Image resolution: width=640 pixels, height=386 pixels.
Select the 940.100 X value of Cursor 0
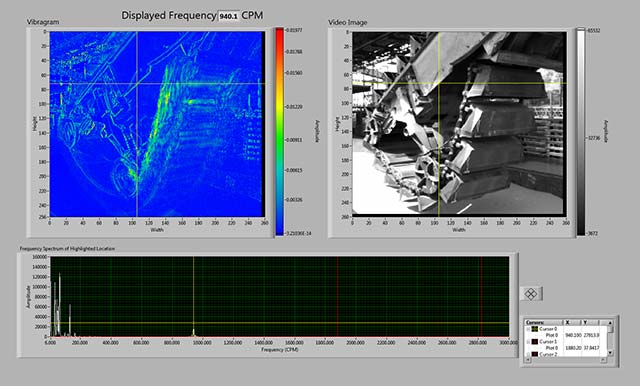coord(573,335)
